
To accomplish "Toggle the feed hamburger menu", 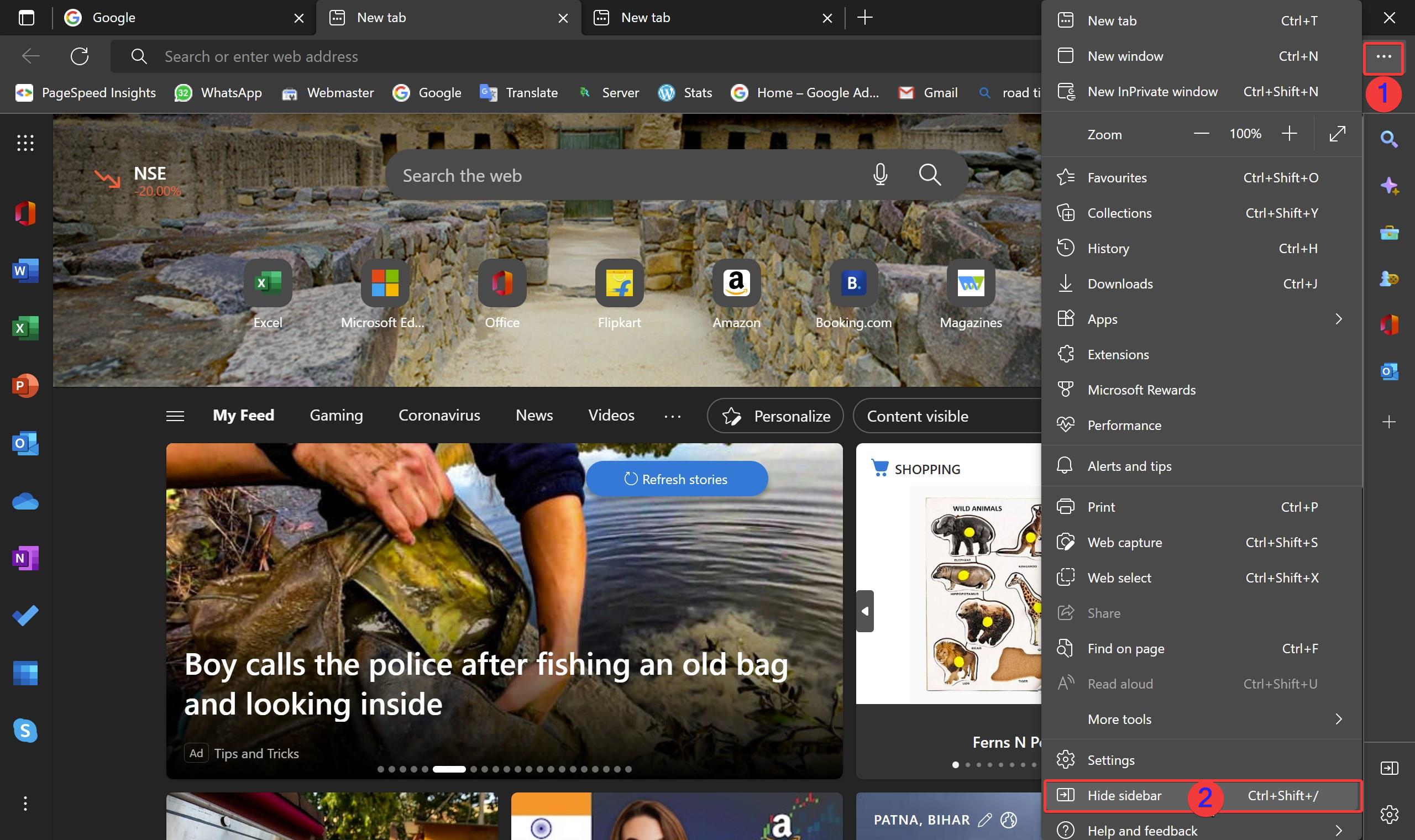I will tap(175, 416).
